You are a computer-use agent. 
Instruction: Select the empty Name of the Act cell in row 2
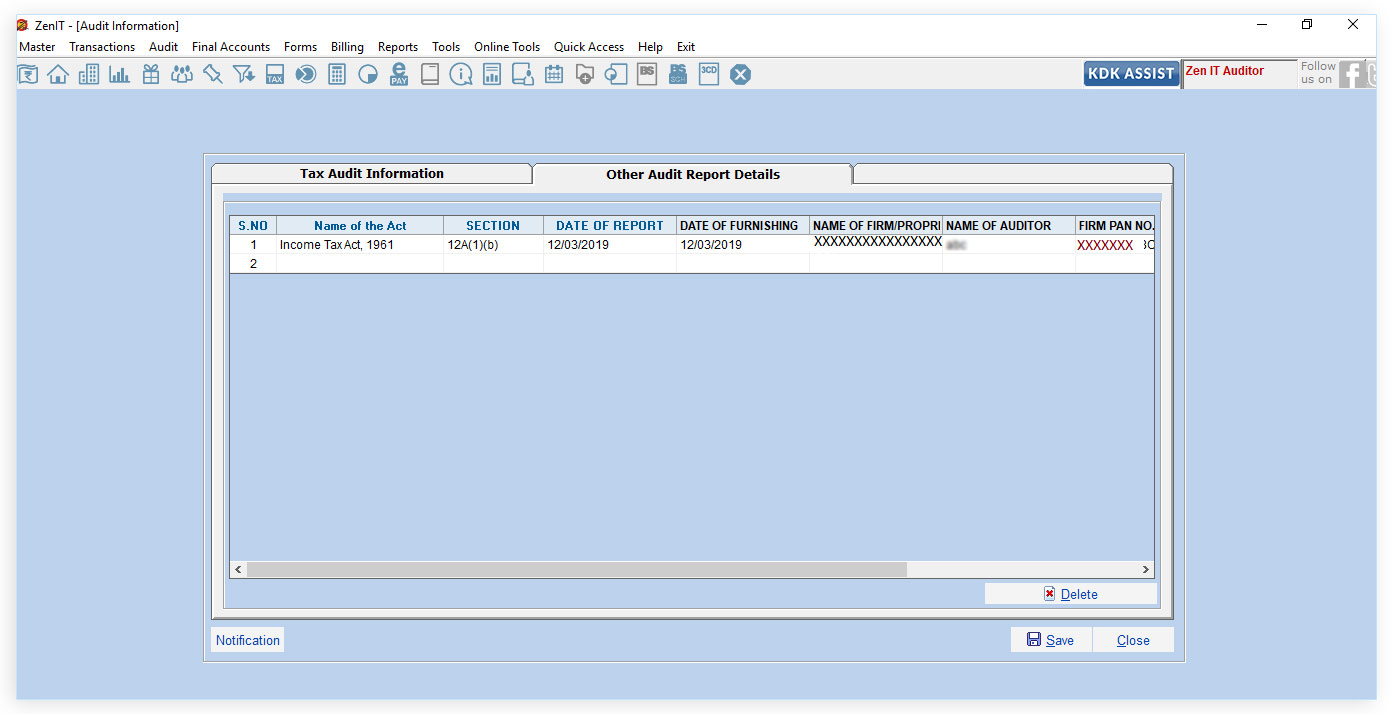pyautogui.click(x=360, y=264)
